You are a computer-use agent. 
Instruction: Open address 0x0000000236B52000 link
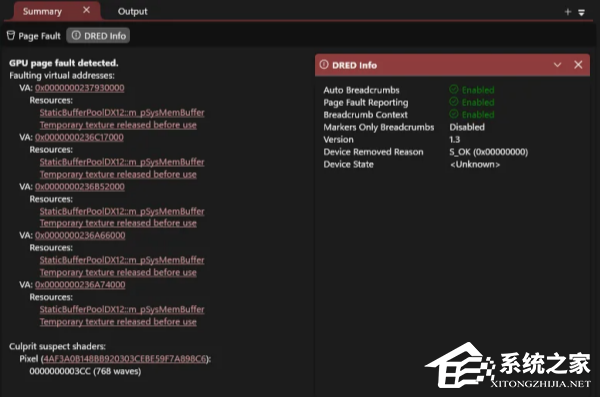[80, 187]
